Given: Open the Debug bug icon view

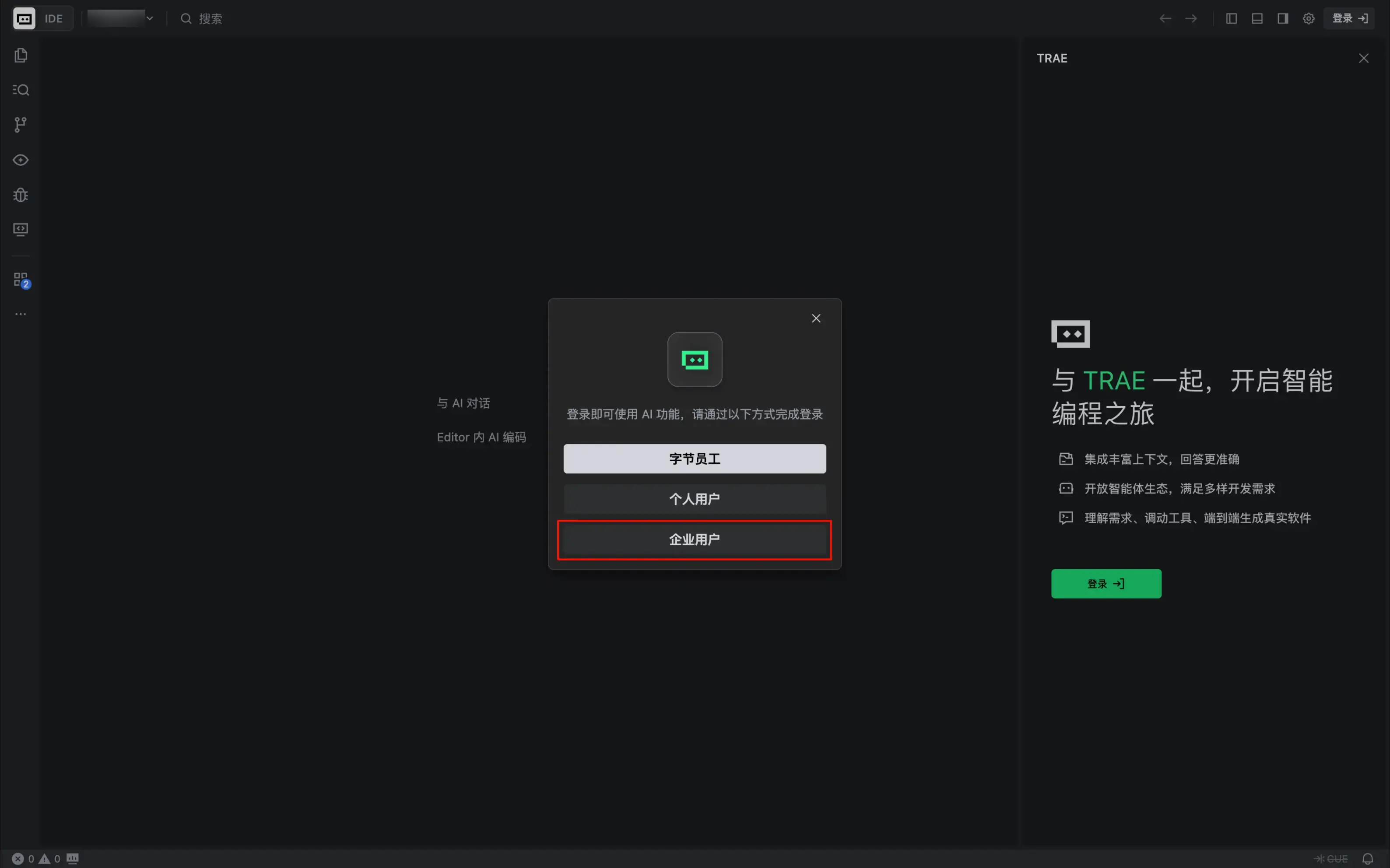Looking at the screenshot, I should (21, 195).
